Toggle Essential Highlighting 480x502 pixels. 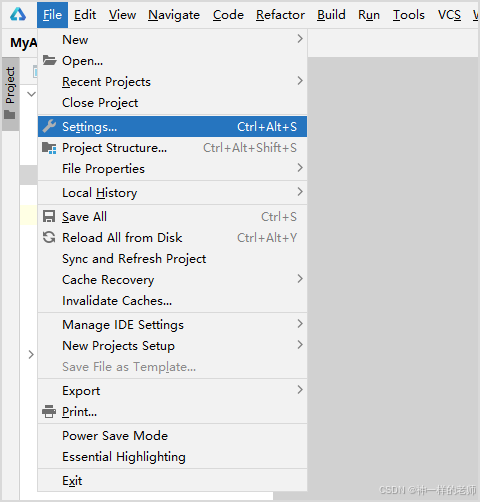coord(172,457)
